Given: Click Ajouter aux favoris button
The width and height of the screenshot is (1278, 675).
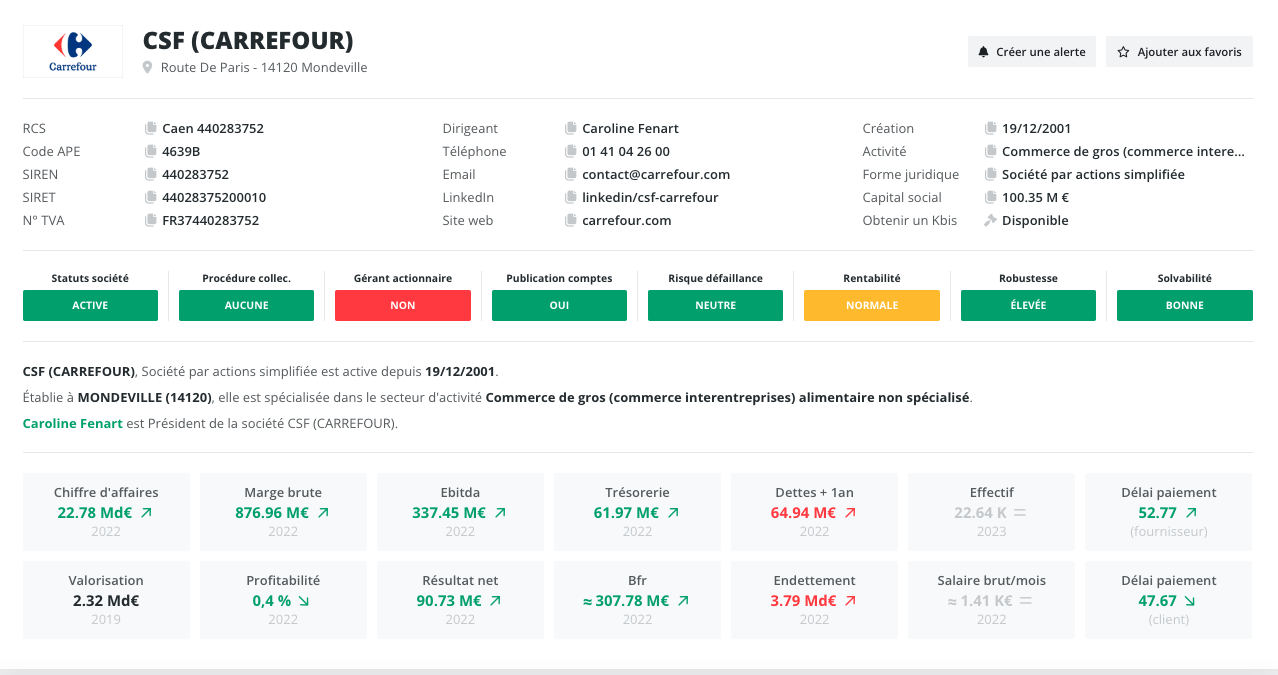Looking at the screenshot, I should (x=1179, y=52).
